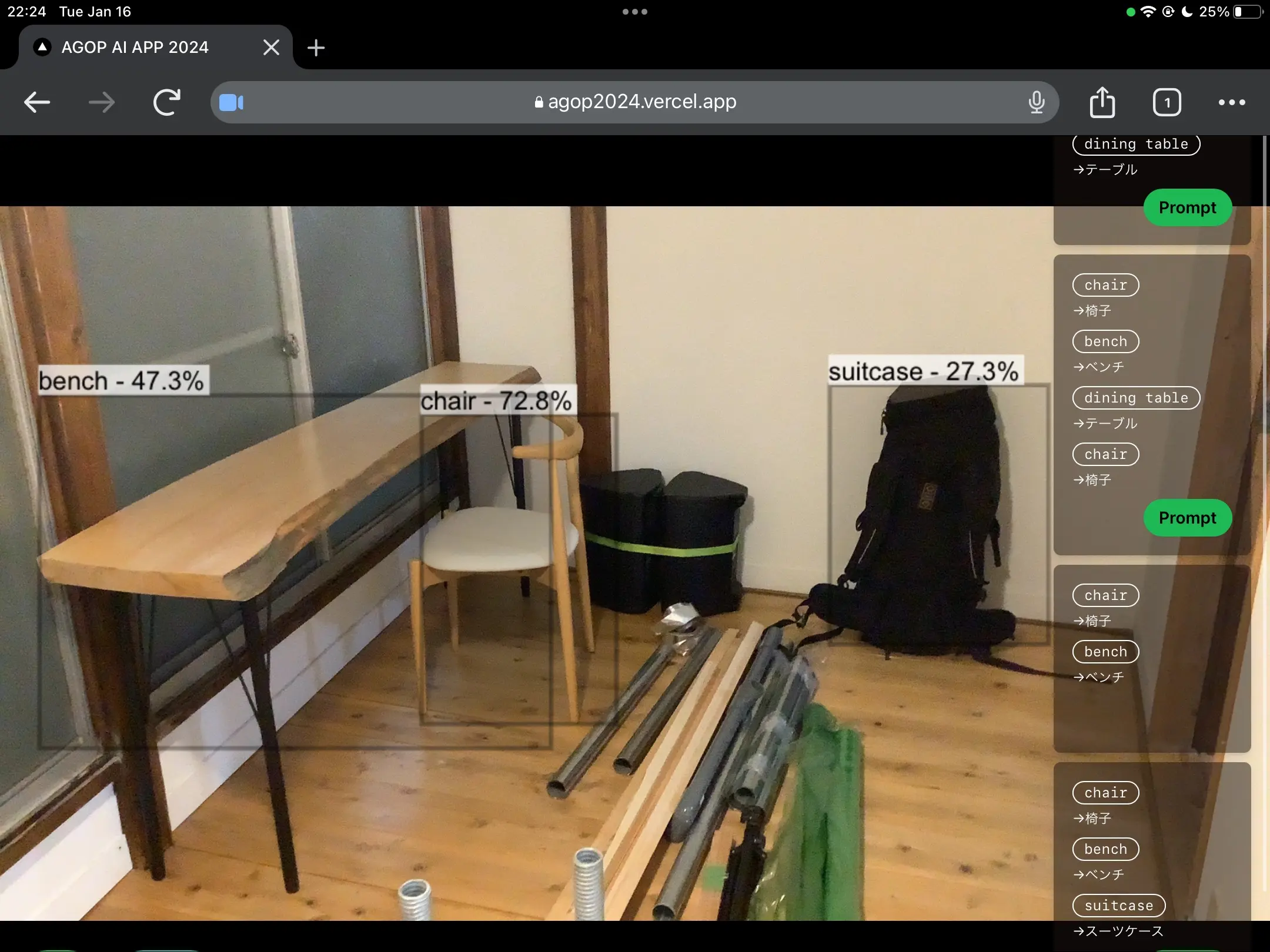Go back using the browser back arrow
Screen dimensions: 1270x952
[37, 102]
